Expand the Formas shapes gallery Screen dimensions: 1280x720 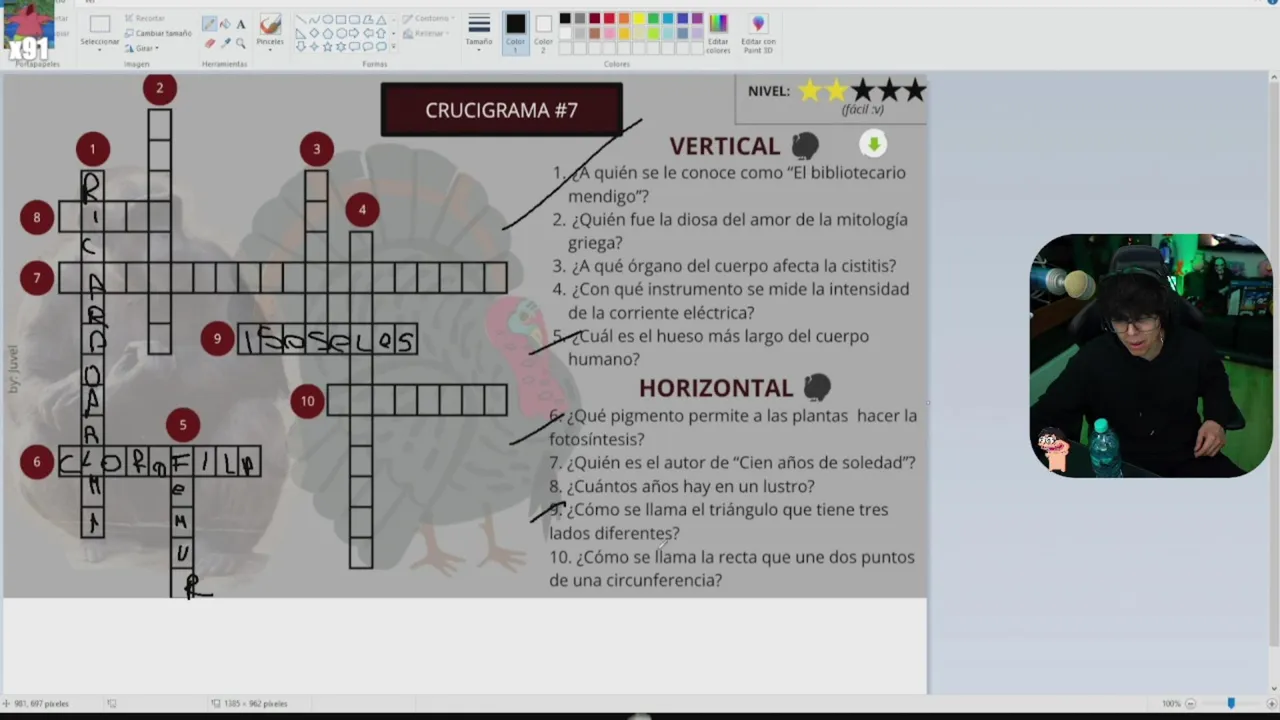tap(393, 46)
